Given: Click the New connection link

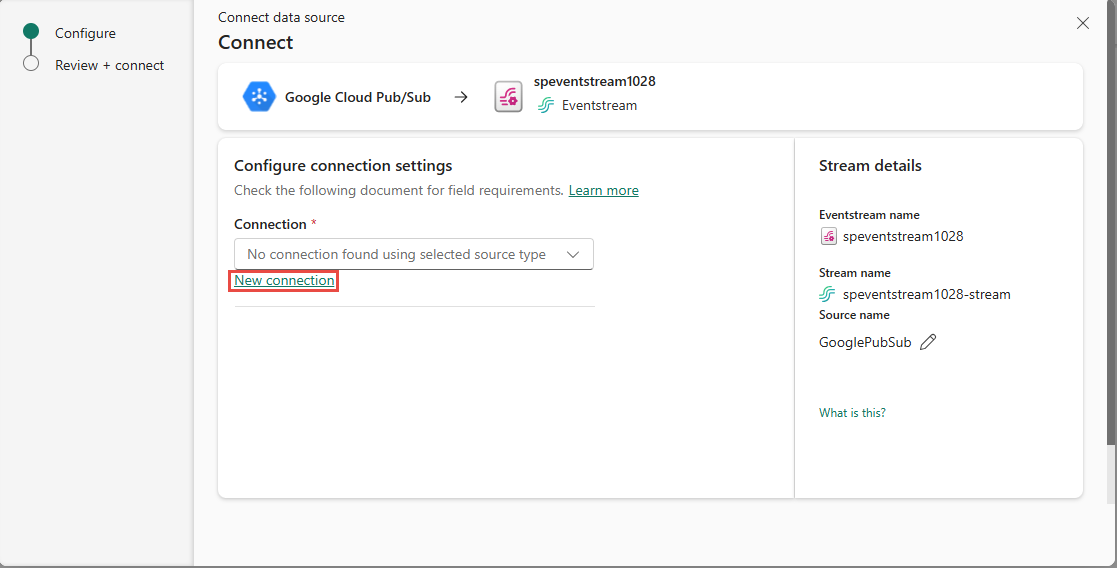Looking at the screenshot, I should pos(284,280).
